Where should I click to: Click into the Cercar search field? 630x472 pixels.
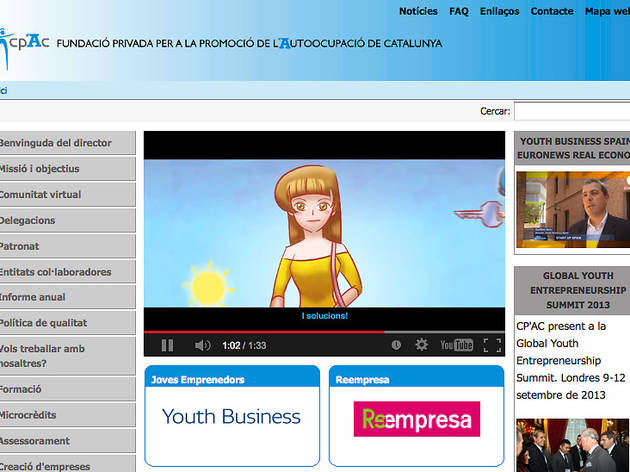572,111
